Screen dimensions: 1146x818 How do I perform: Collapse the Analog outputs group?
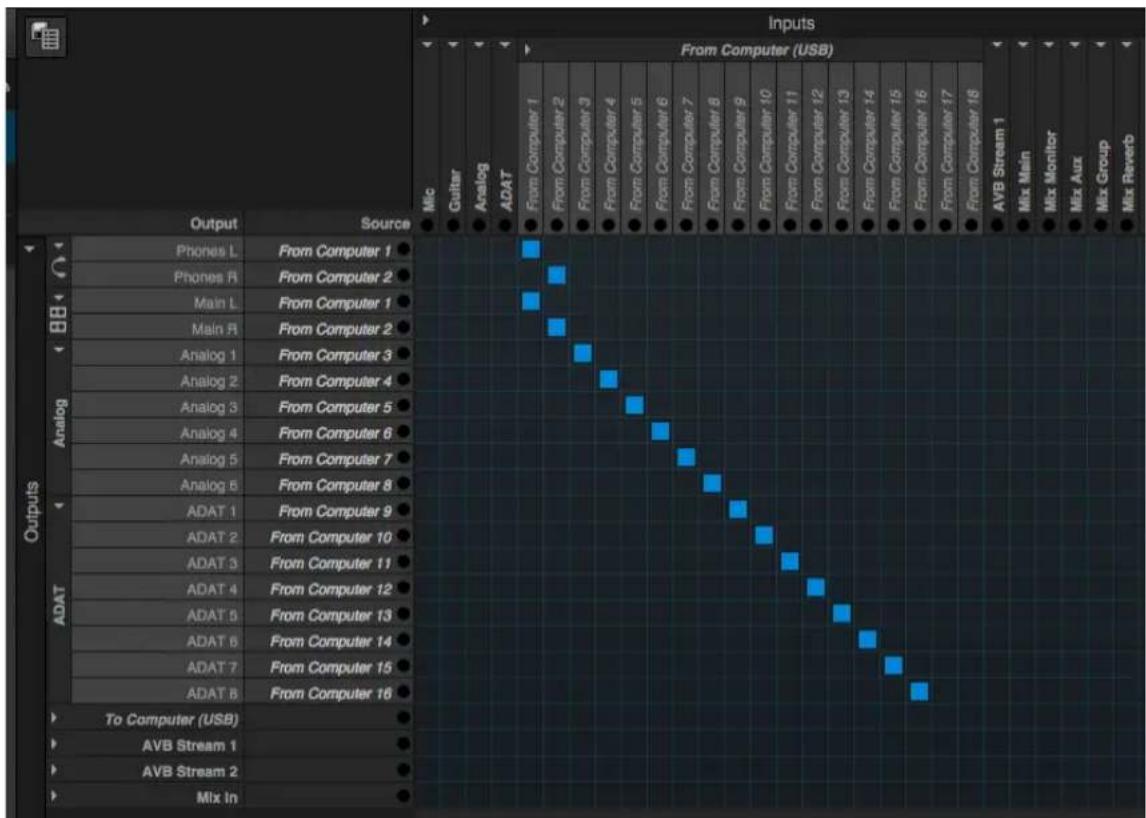coord(58,349)
